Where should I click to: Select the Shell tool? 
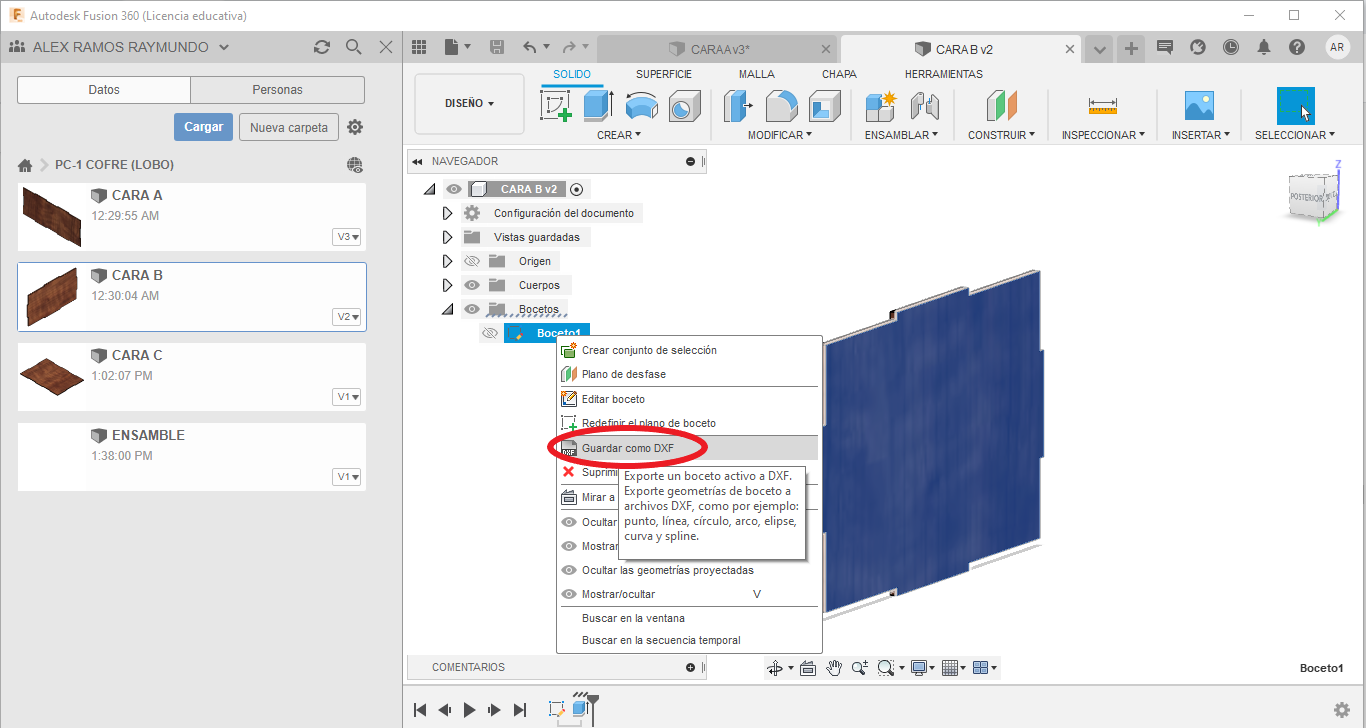[x=824, y=106]
